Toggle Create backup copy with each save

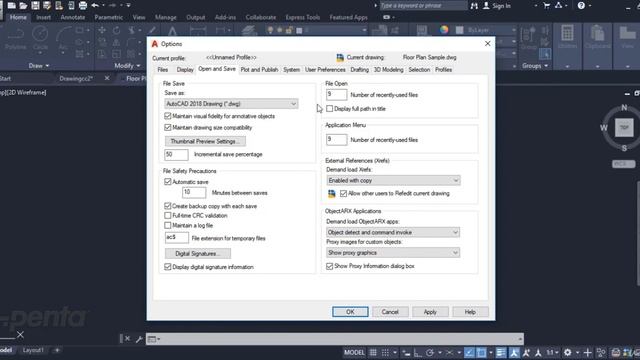coord(167,206)
